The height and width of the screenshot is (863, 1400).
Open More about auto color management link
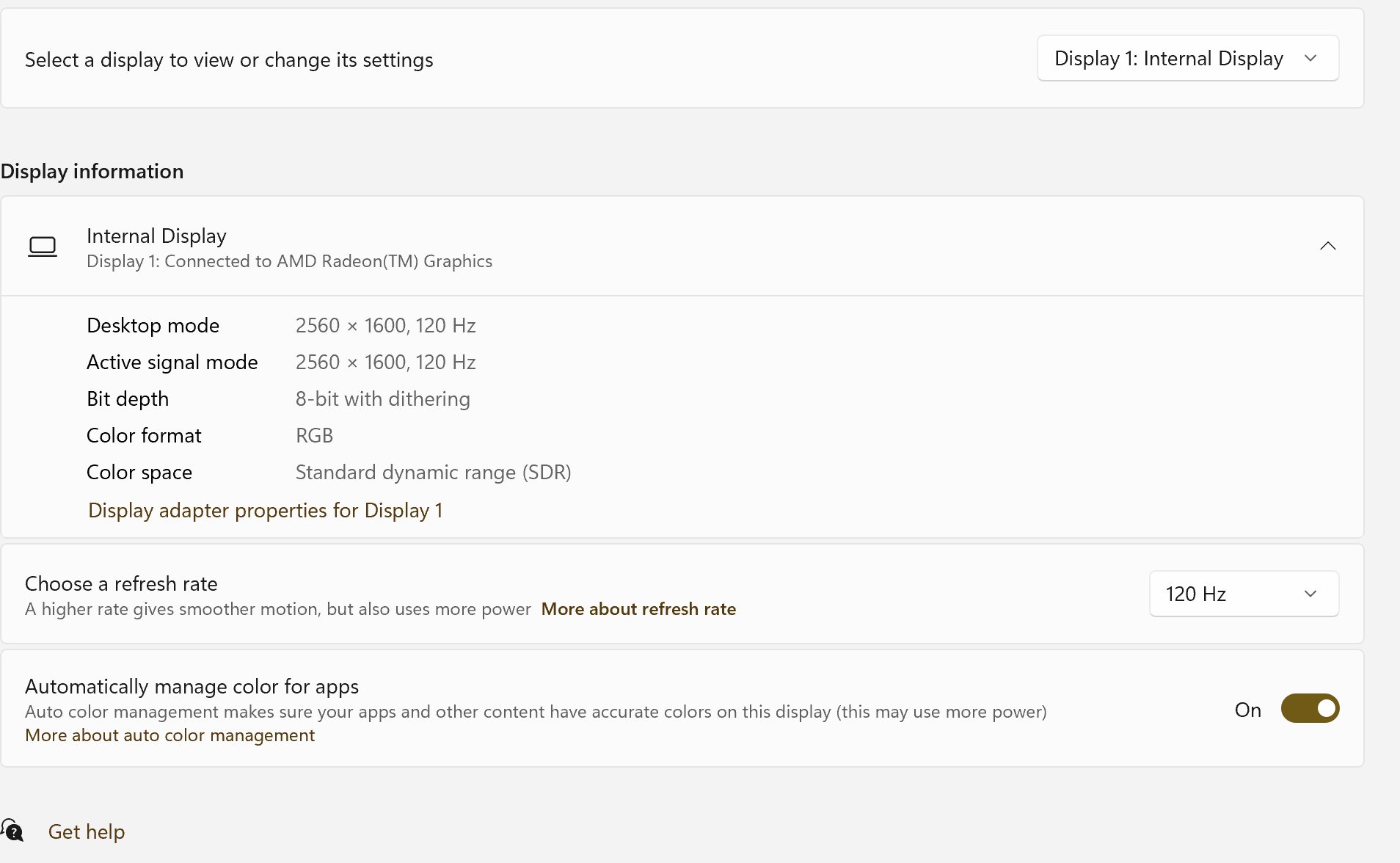pyautogui.click(x=169, y=735)
